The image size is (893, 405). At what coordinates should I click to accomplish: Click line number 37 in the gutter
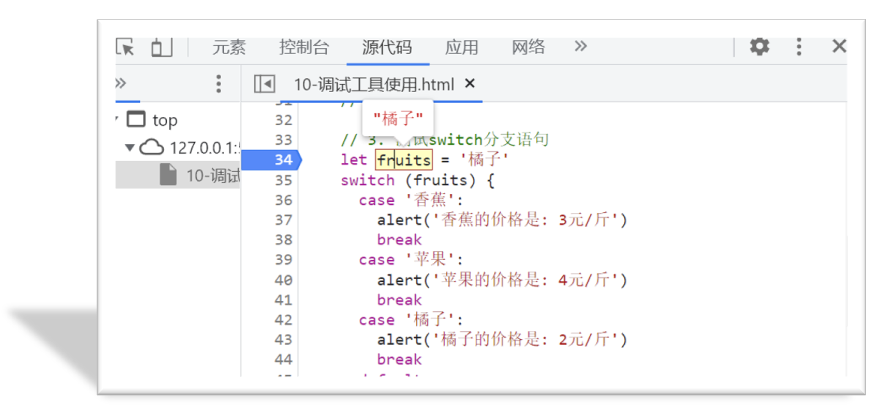click(283, 220)
